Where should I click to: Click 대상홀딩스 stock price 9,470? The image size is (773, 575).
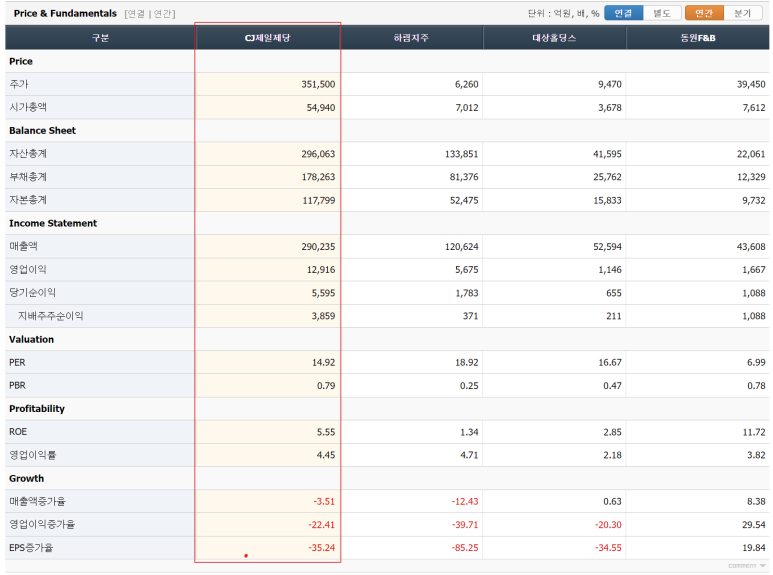tap(610, 84)
